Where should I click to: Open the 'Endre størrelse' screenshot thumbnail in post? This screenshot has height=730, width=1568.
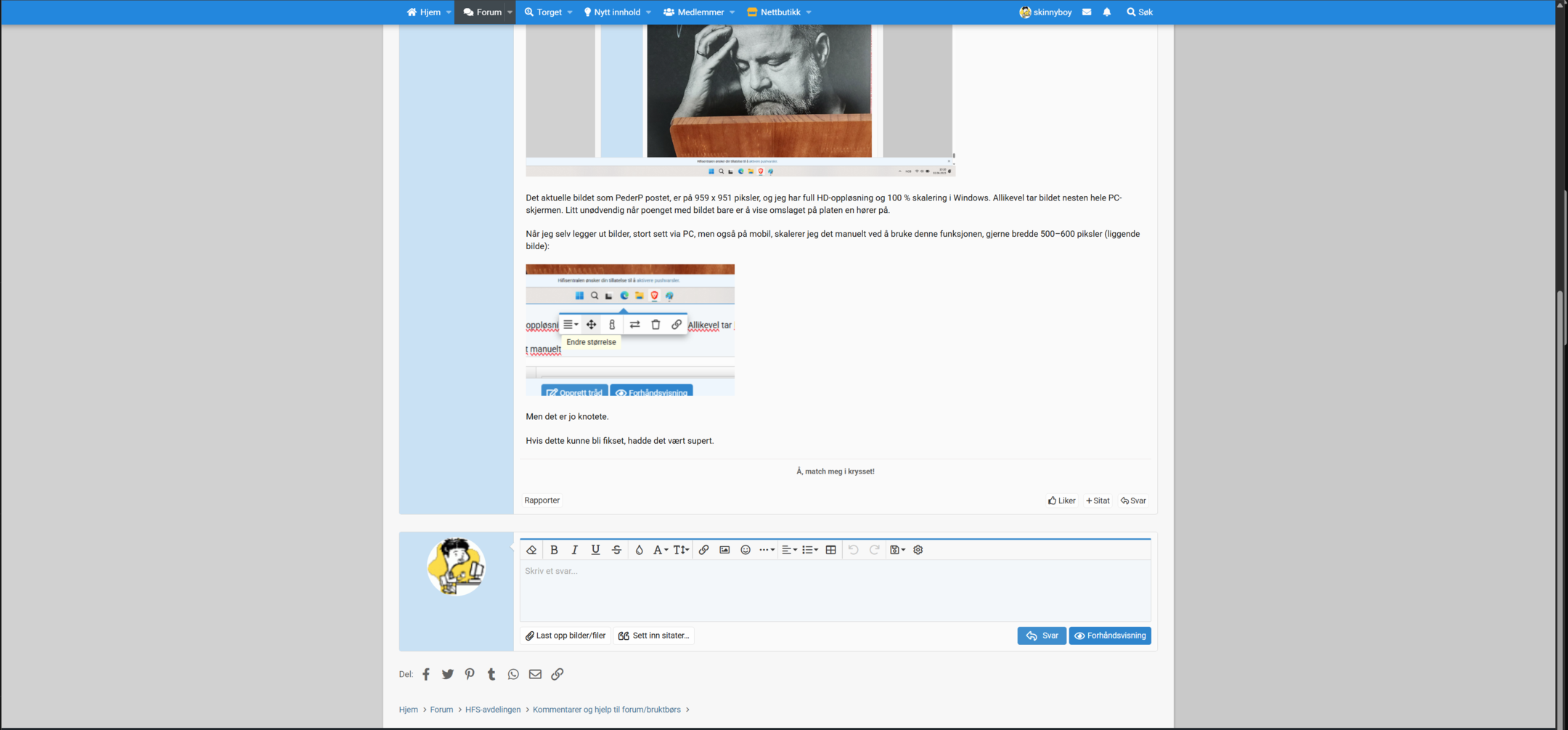[x=630, y=330]
